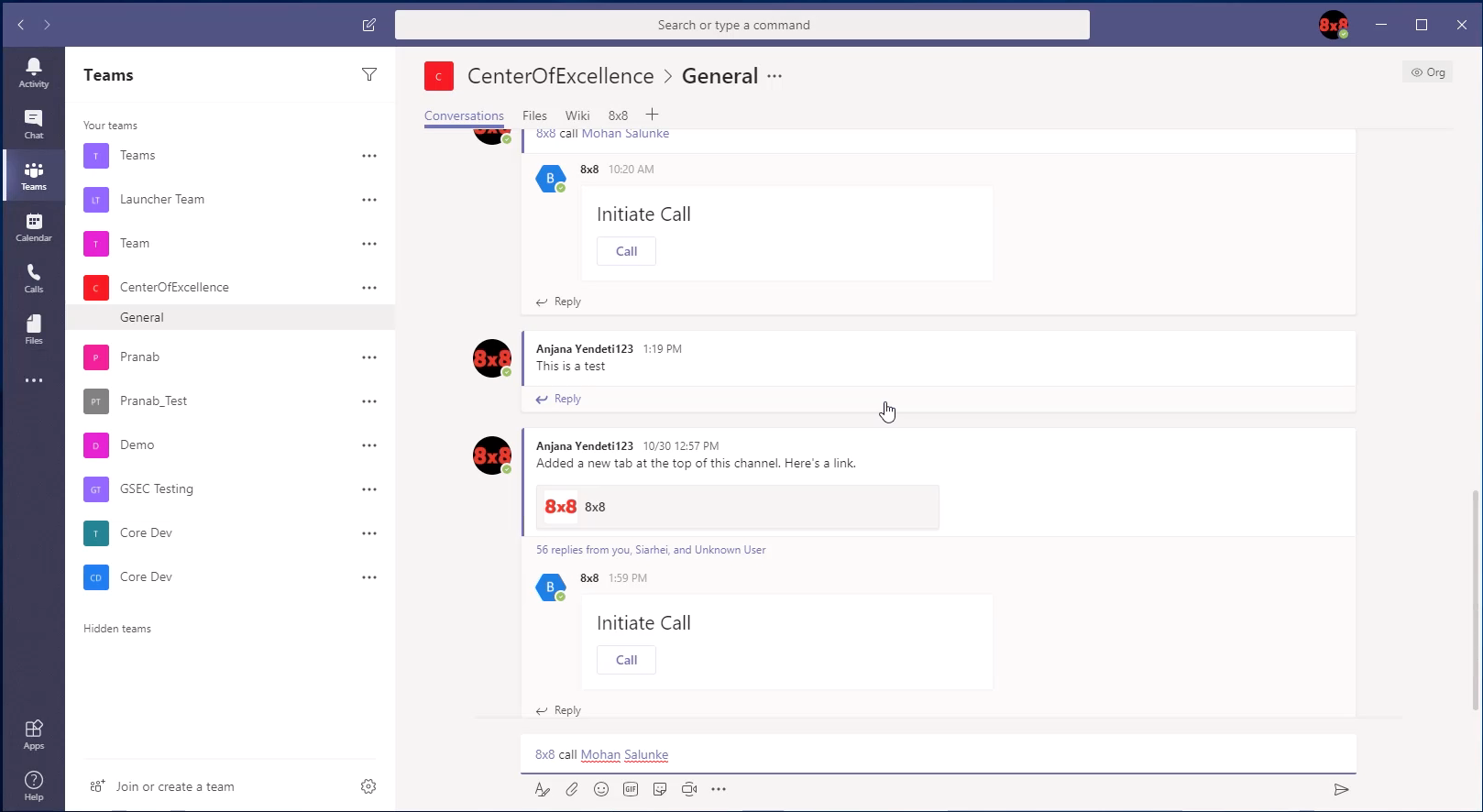Screen dimensions: 1483x812
Task: Click the Anjana Yendeti123 avatar at 1:19 PM
Action: [492, 358]
